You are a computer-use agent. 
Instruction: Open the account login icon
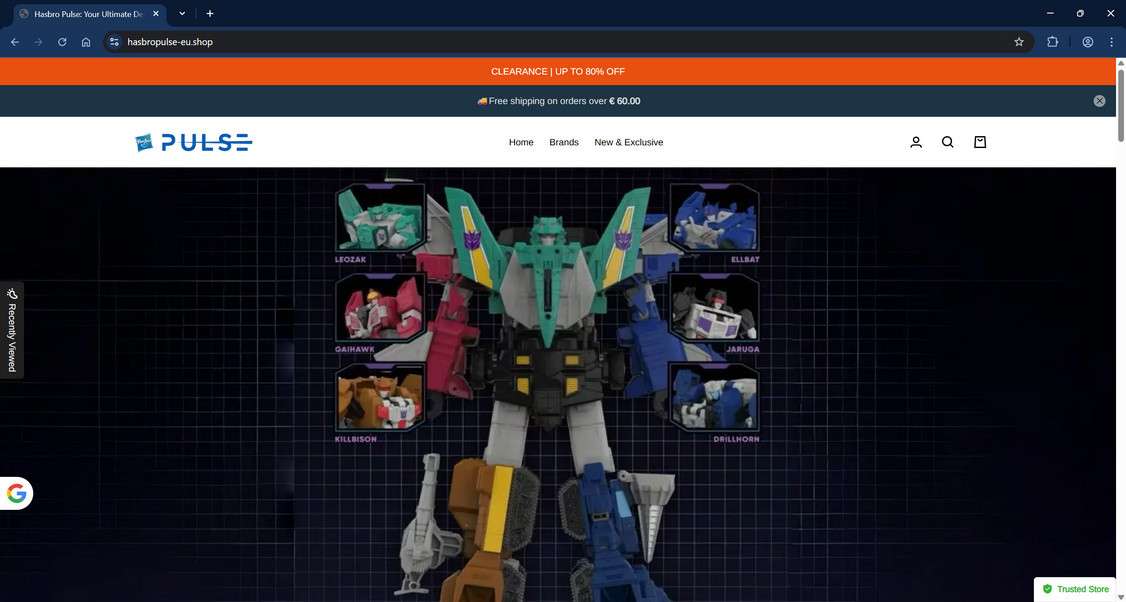[916, 142]
